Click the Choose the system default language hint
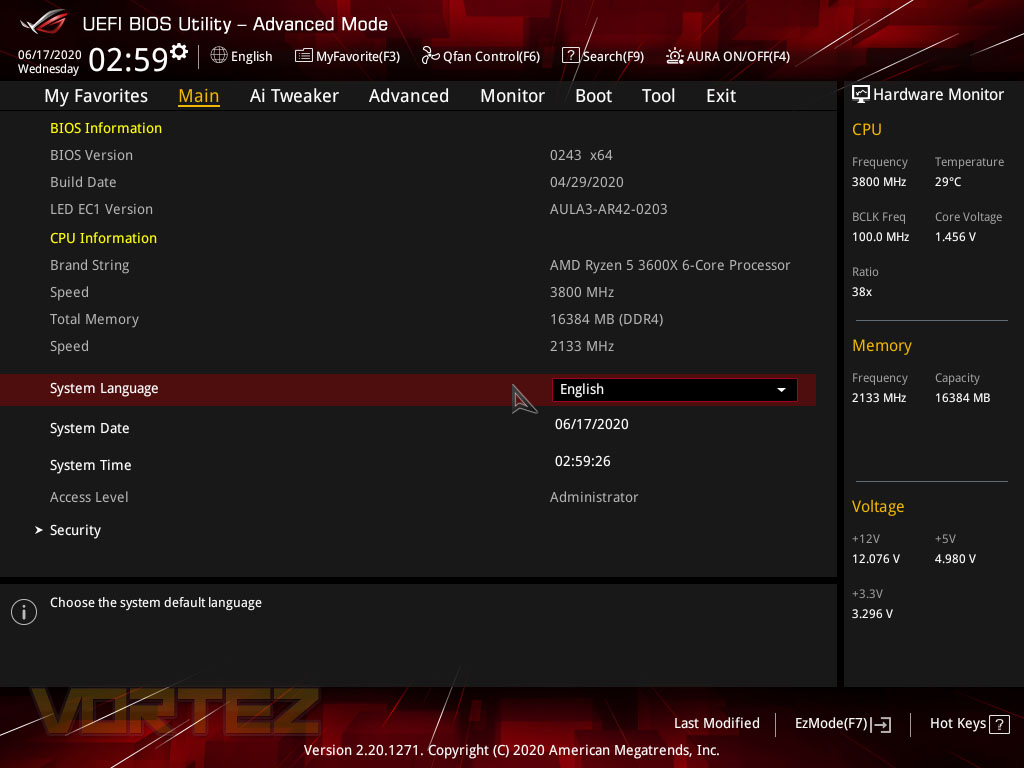This screenshot has height=768, width=1024. (155, 603)
